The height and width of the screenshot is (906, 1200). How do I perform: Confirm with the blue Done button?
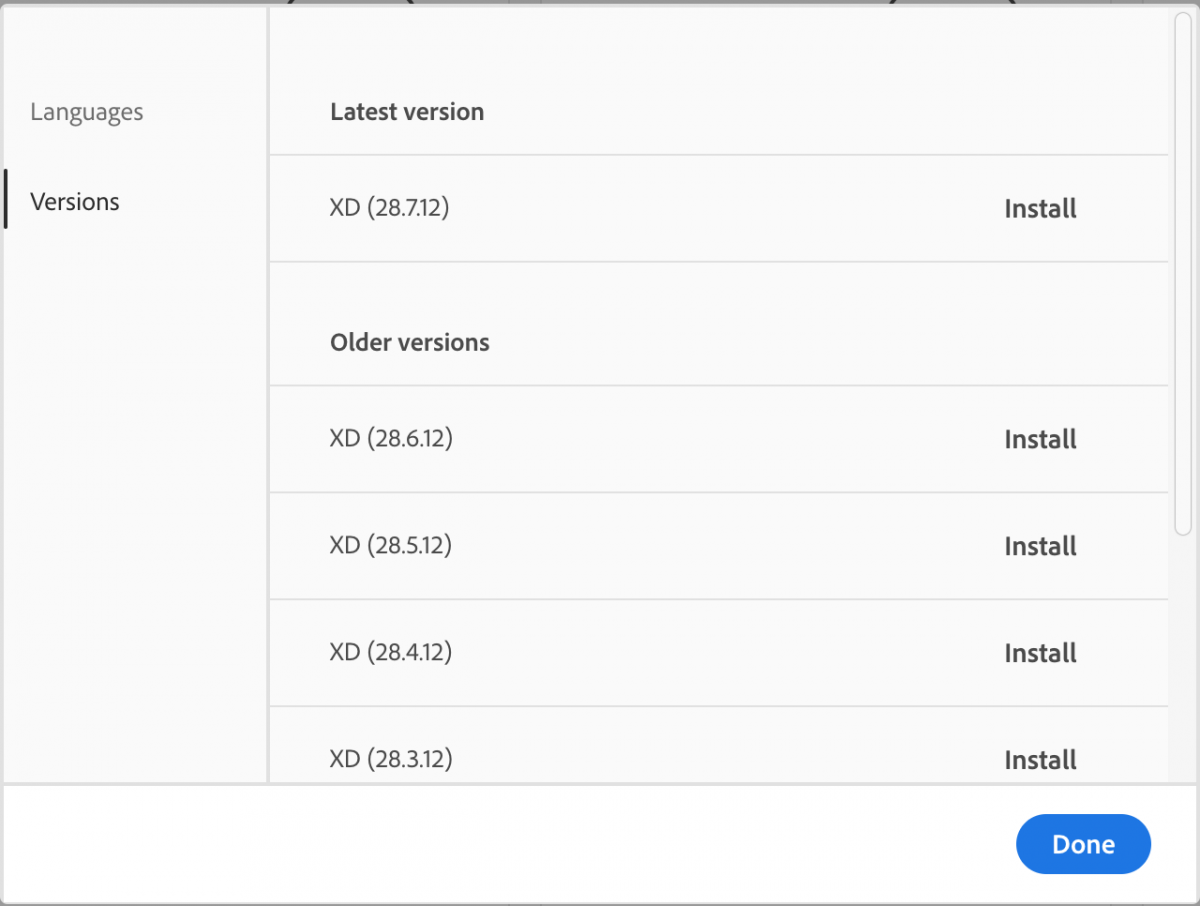pos(1083,845)
